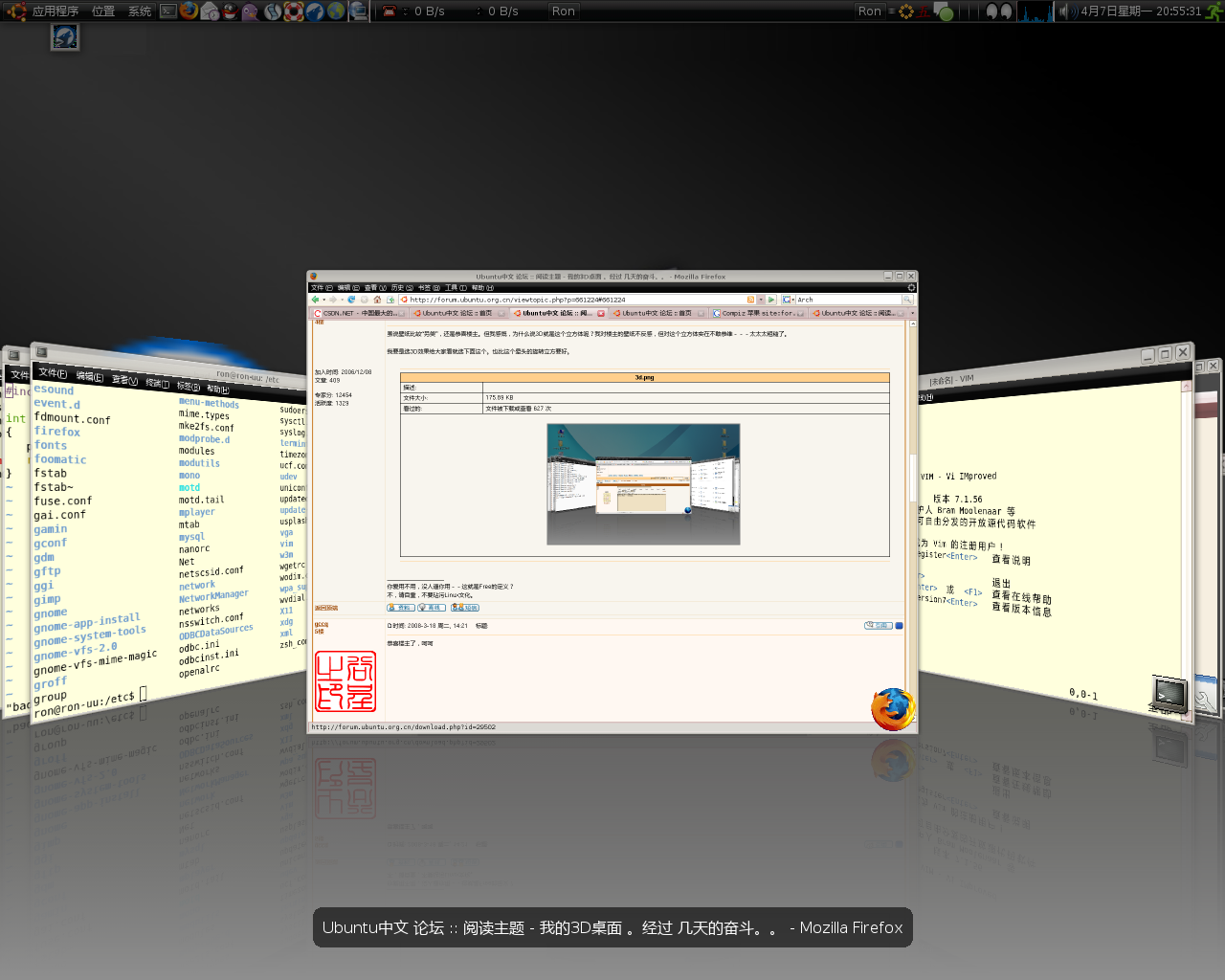Open Firefox 文件 menu
The image size is (1225, 980).
point(322,287)
